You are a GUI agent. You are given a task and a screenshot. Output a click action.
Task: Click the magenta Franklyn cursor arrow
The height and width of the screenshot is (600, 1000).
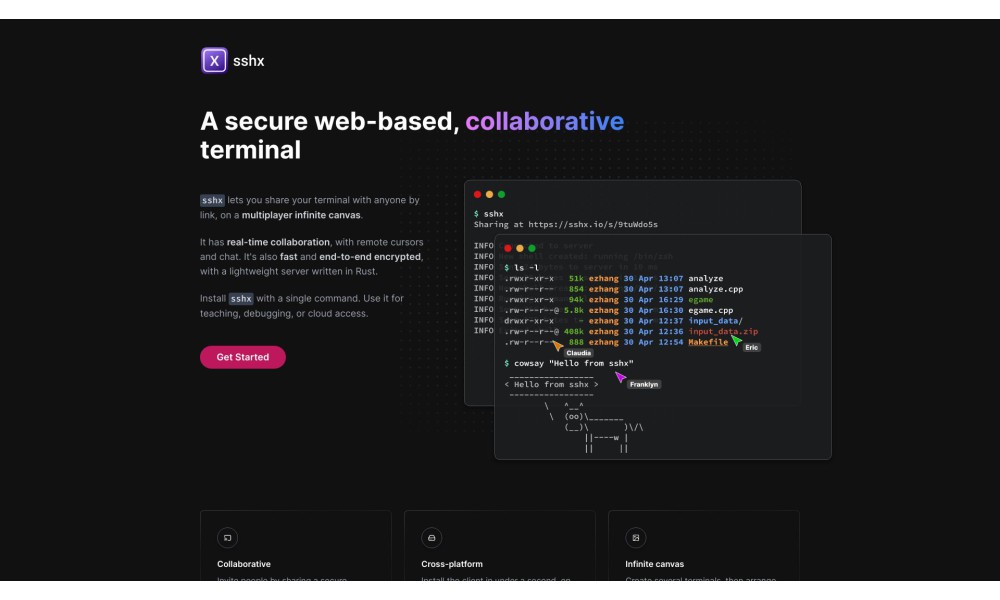point(621,377)
